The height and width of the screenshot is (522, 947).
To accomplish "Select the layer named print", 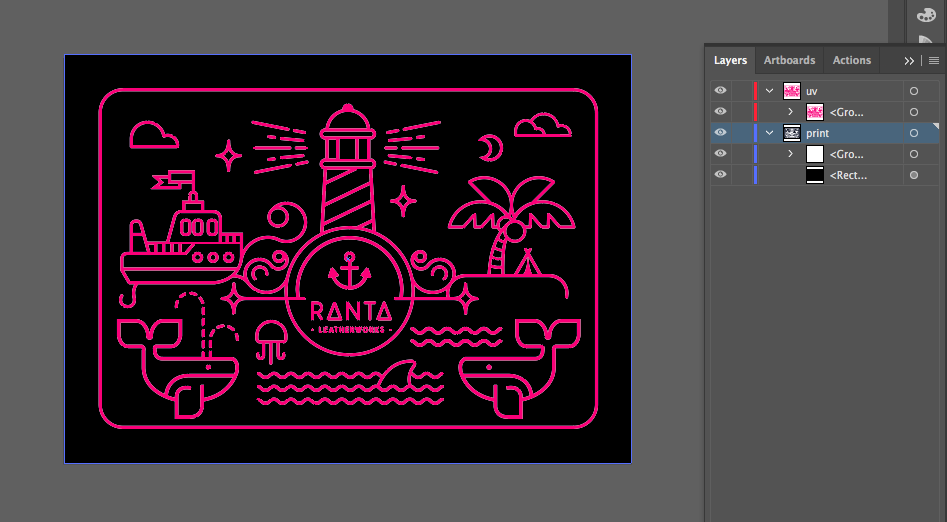I will tap(817, 133).
